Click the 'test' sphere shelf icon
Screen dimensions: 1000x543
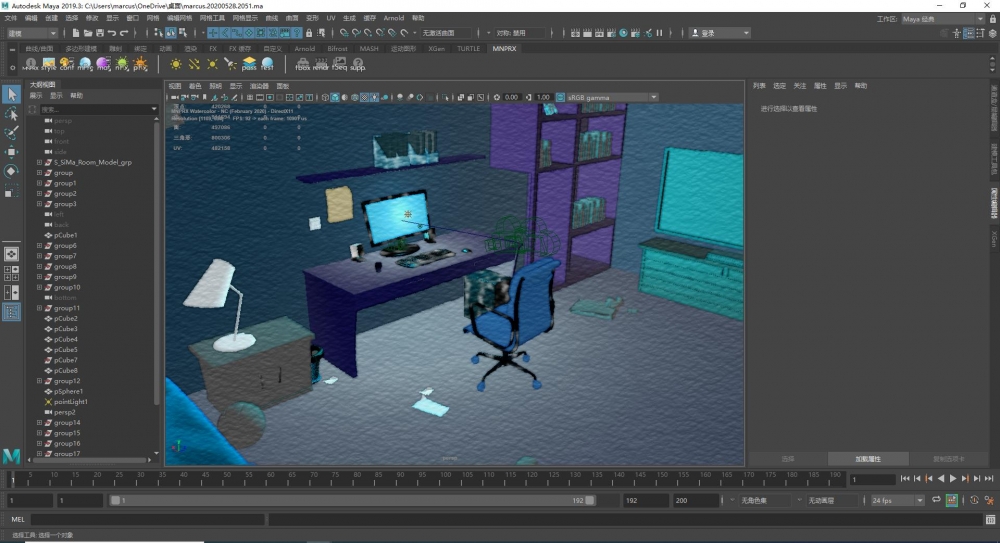pyautogui.click(x=267, y=64)
